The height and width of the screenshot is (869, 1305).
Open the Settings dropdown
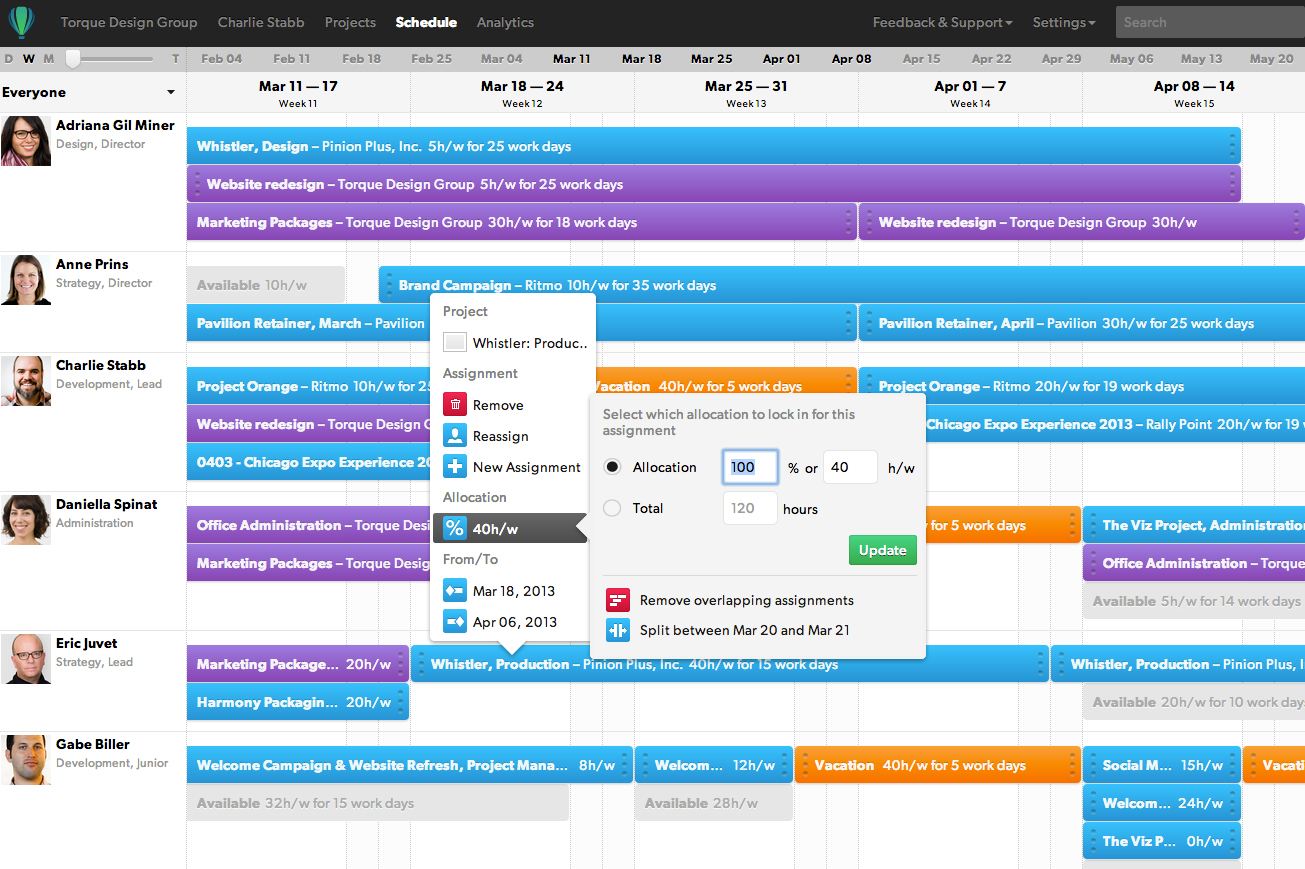tap(1063, 22)
